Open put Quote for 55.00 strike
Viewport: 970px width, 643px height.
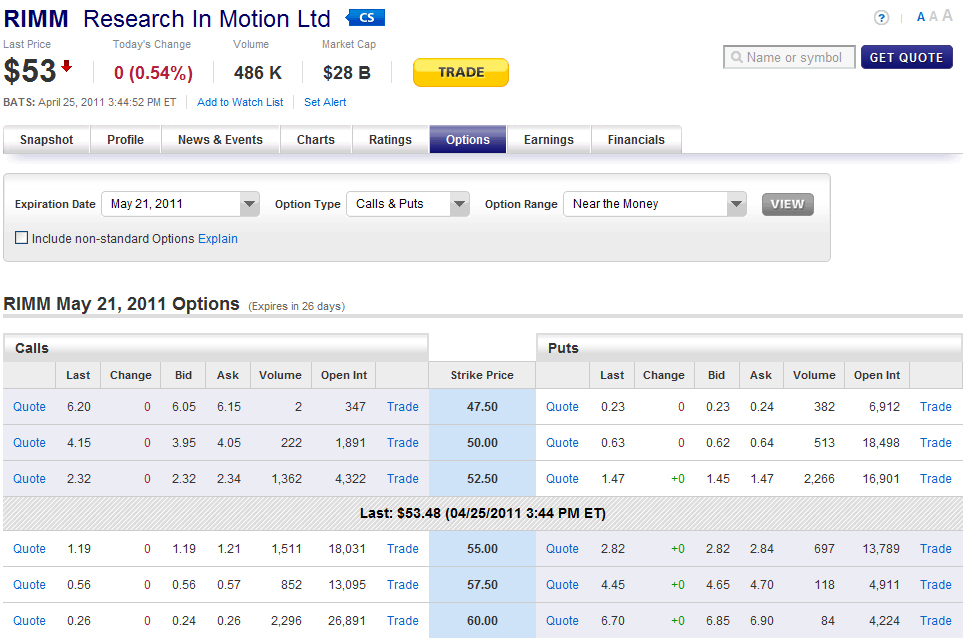coord(562,548)
